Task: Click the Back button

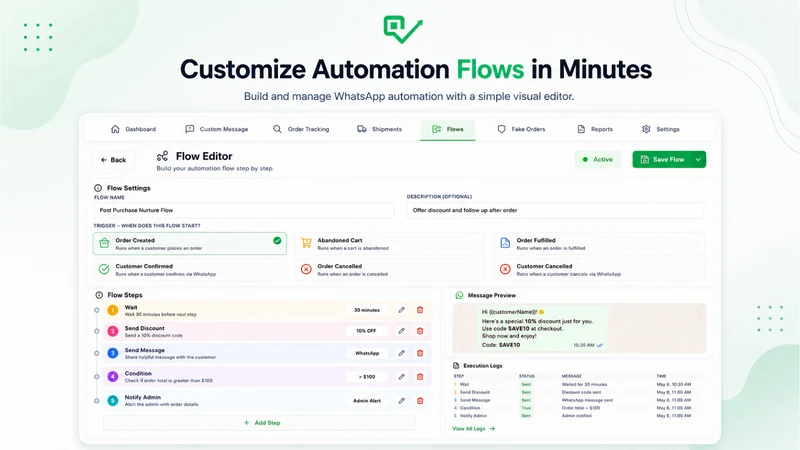Action: coord(113,160)
